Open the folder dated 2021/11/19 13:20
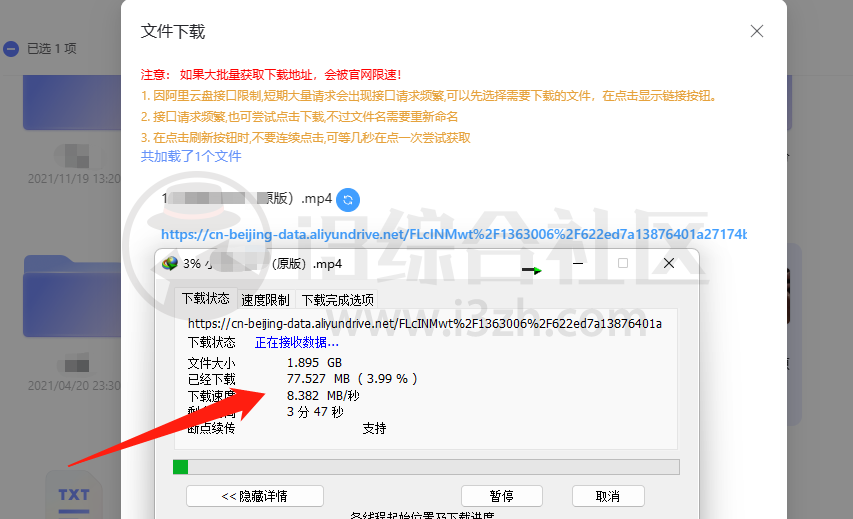This screenshot has height=519, width=853. [x=72, y=103]
